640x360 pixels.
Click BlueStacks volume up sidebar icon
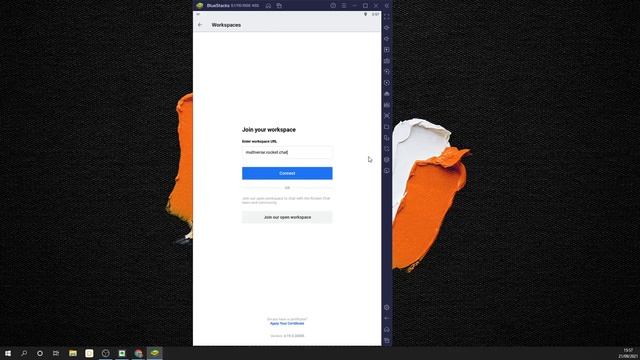(x=387, y=28)
